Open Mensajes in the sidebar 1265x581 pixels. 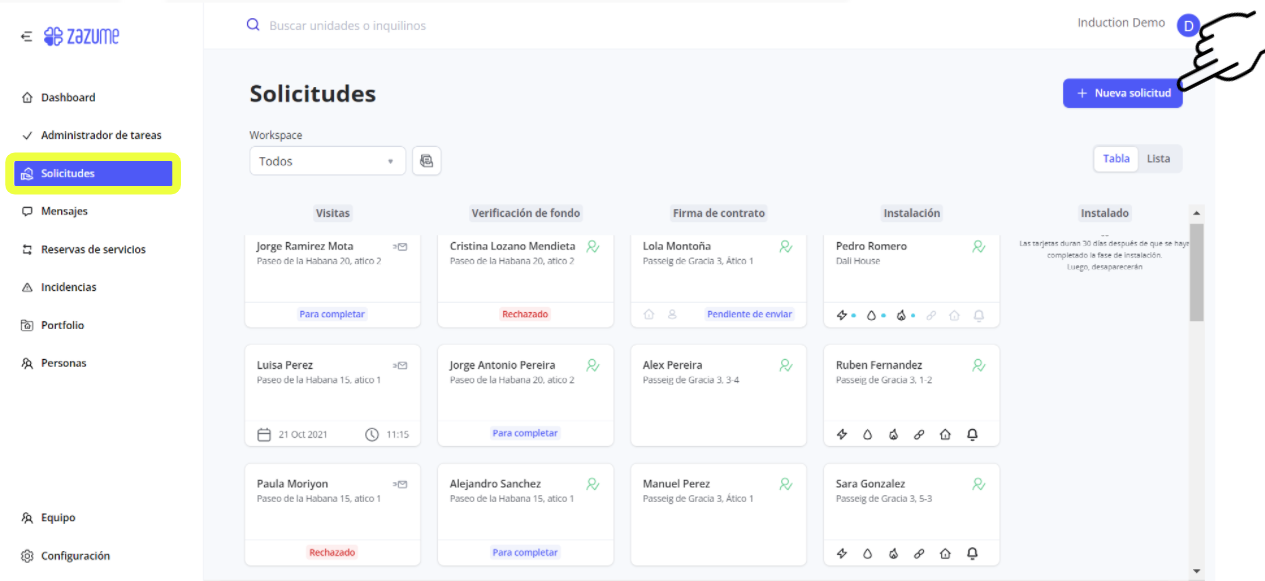pos(64,211)
